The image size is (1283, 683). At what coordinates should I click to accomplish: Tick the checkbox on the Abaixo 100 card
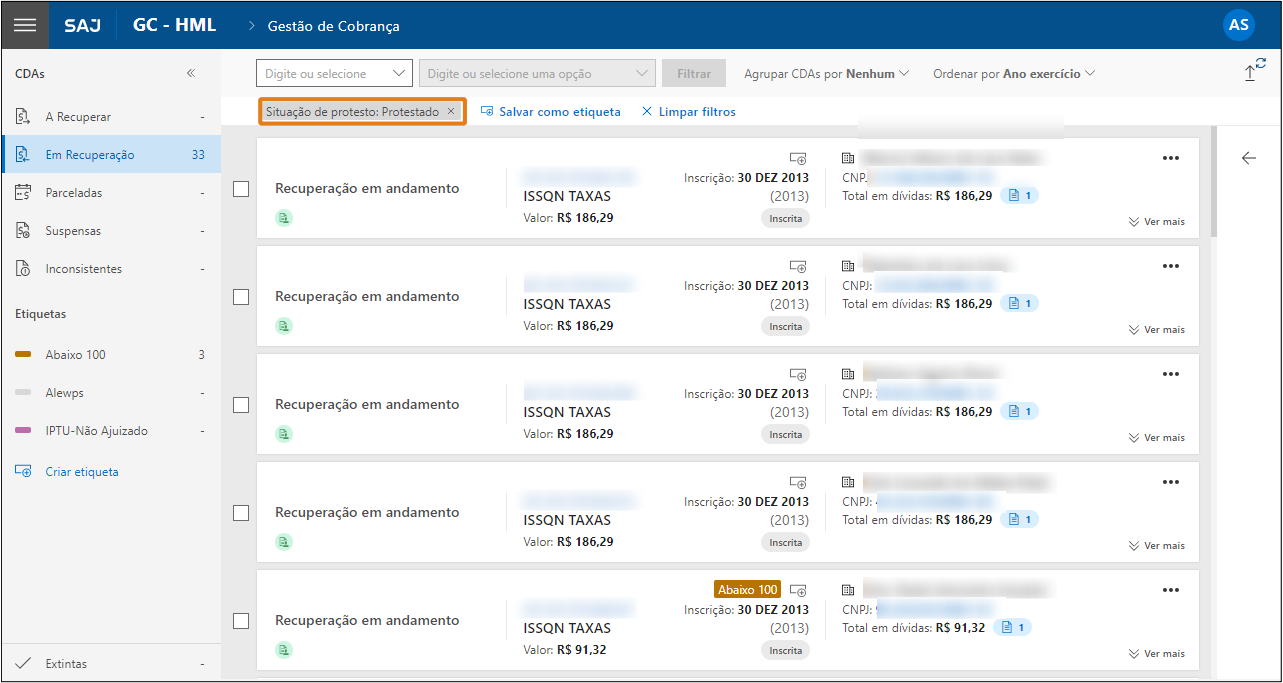tap(241, 621)
